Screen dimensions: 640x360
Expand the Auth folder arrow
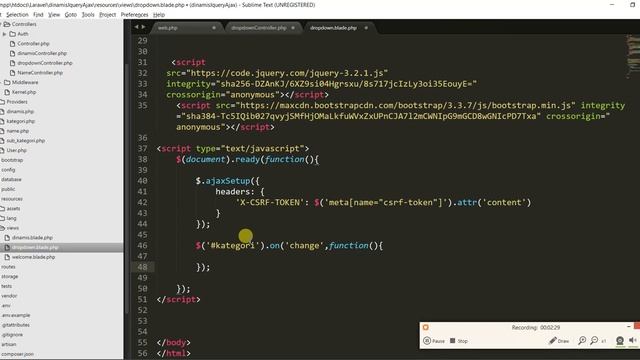[x=4, y=34]
